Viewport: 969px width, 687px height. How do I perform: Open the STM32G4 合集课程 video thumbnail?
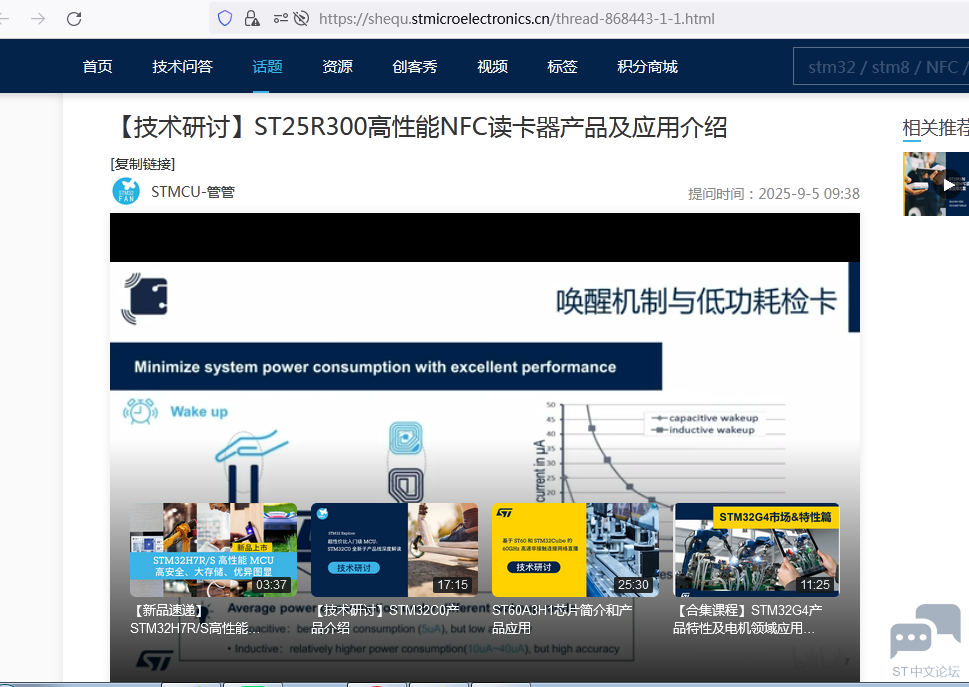pyautogui.click(x=756, y=550)
